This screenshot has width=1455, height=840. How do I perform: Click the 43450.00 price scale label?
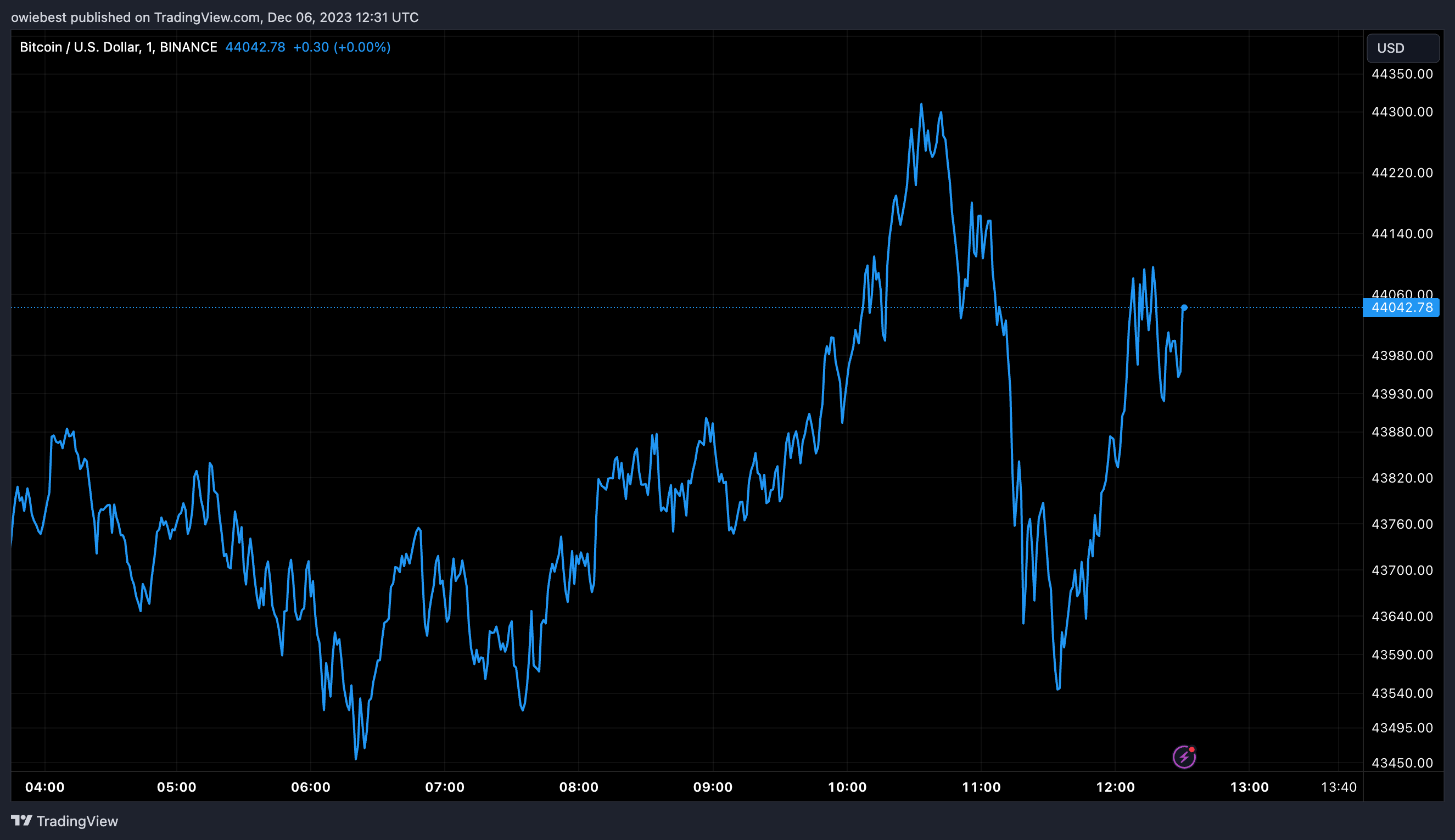click(1402, 763)
